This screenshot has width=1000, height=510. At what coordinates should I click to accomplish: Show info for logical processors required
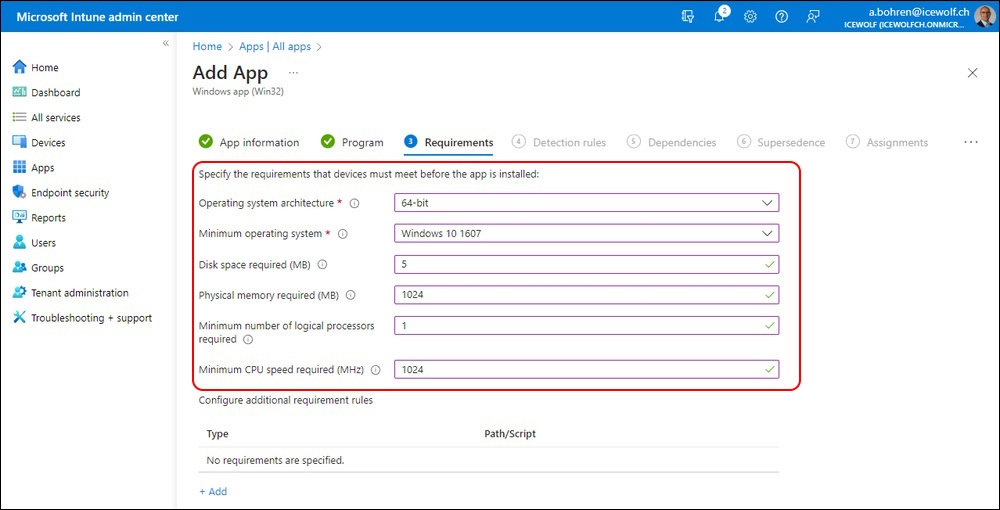click(248, 340)
